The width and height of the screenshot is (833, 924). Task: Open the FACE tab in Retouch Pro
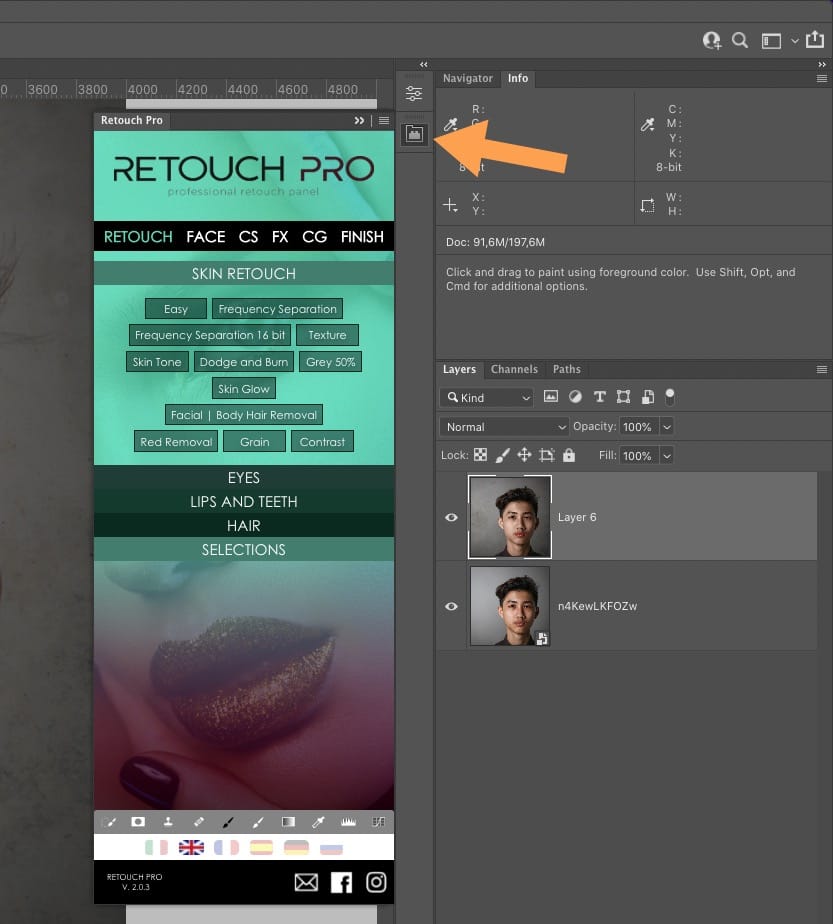click(x=206, y=237)
